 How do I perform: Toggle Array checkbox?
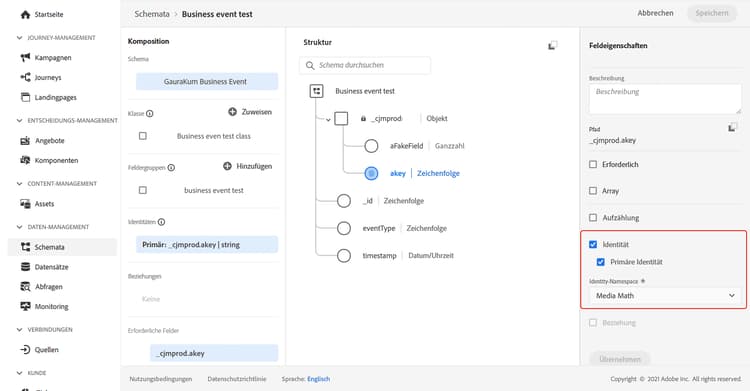coord(593,190)
